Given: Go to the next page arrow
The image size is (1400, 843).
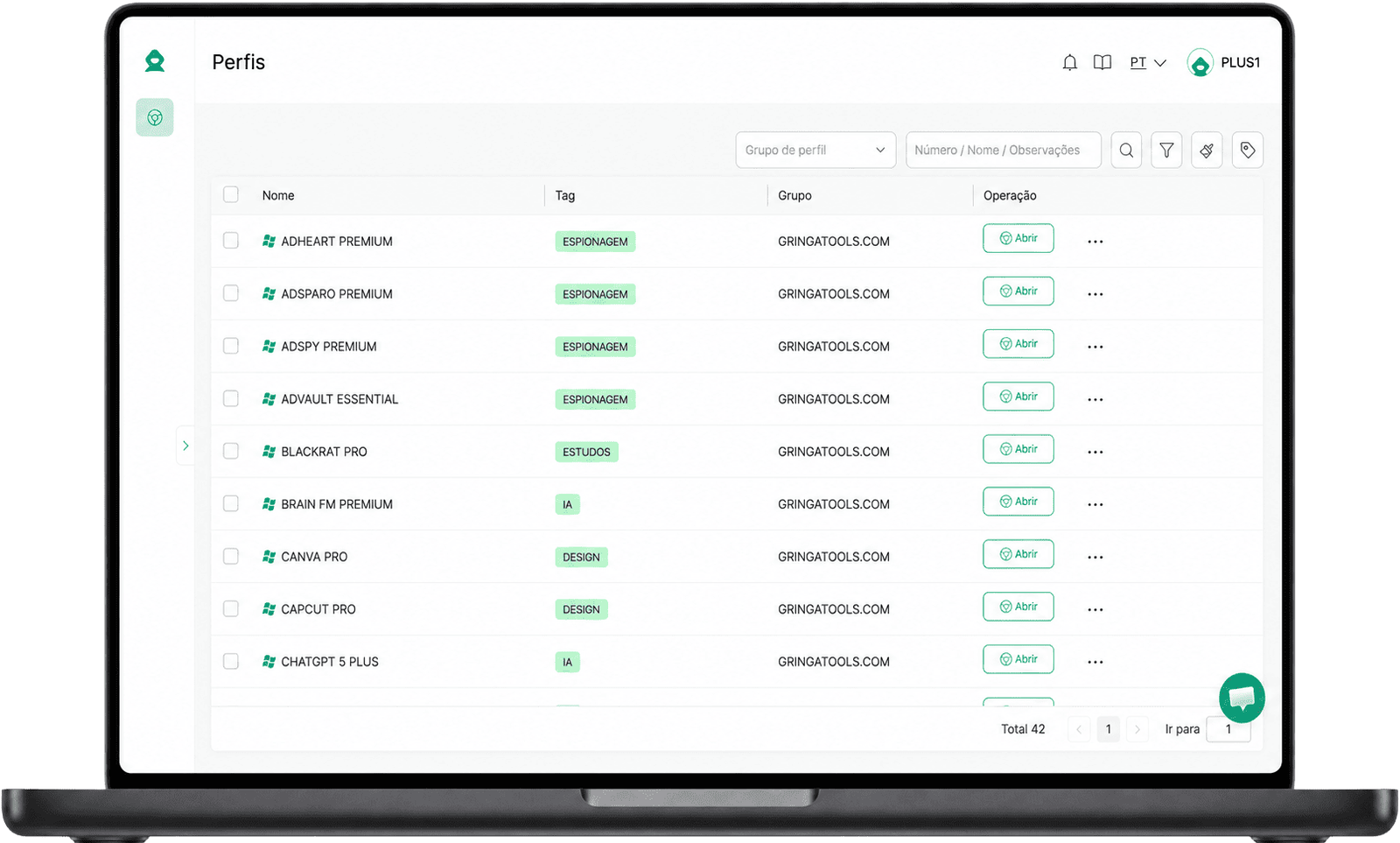Looking at the screenshot, I should pyautogui.click(x=1137, y=729).
